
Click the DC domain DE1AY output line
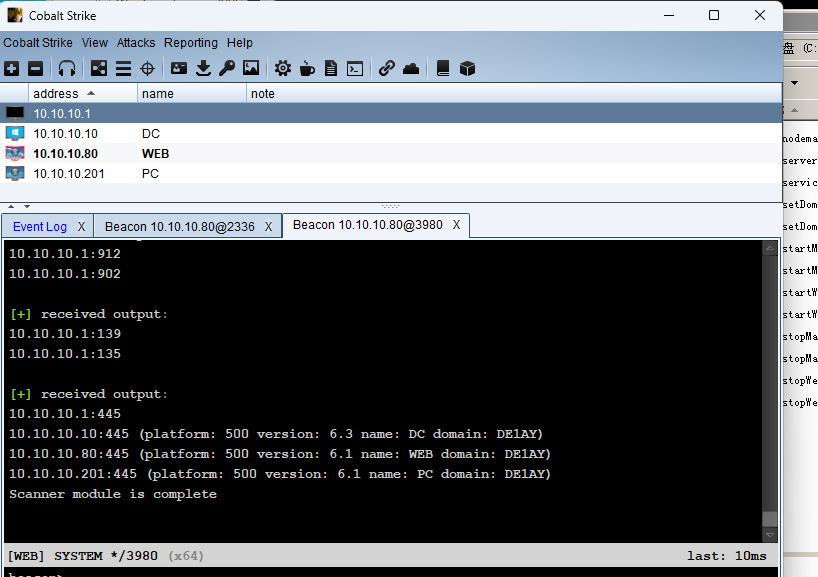[276, 434]
